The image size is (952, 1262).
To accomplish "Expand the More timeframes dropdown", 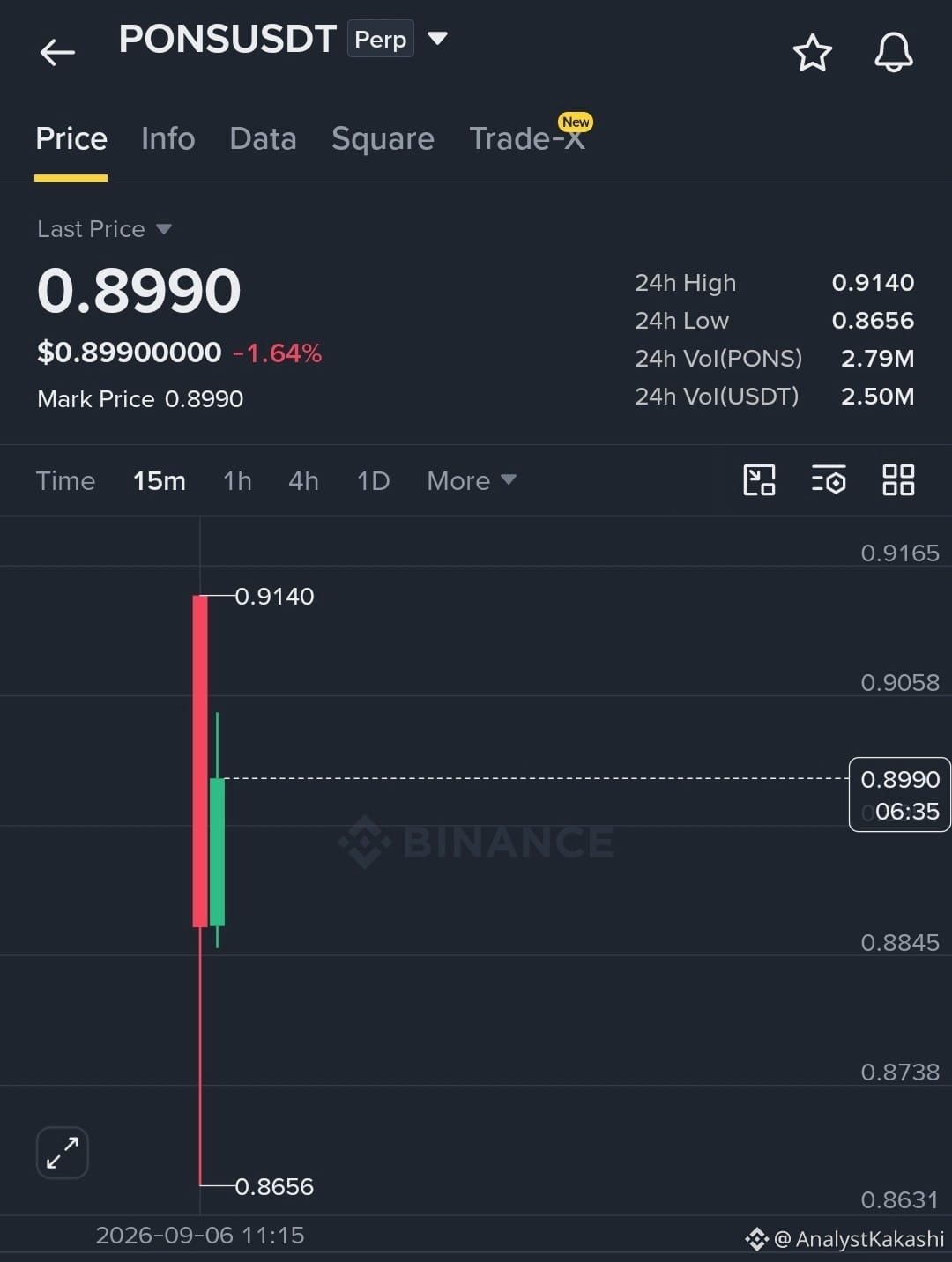I will pos(471,481).
